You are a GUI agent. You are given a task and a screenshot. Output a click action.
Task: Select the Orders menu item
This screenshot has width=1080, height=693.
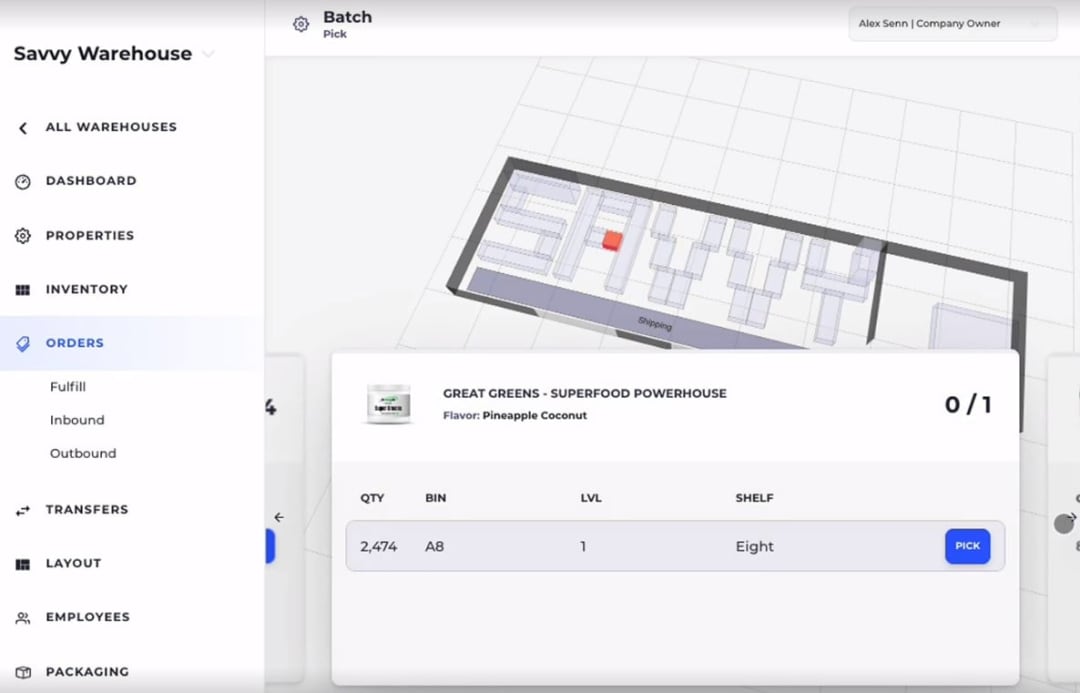click(x=74, y=343)
